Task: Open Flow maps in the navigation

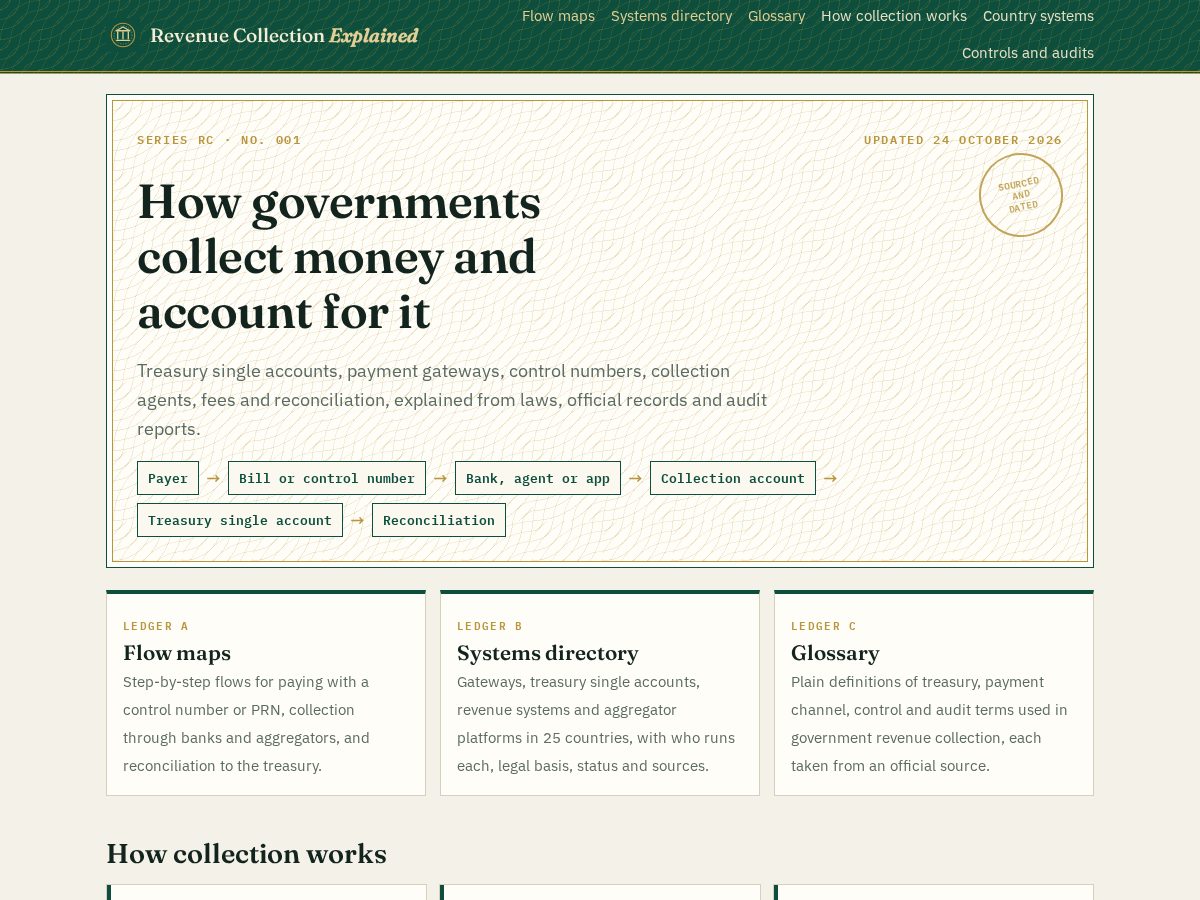Action: (x=558, y=16)
